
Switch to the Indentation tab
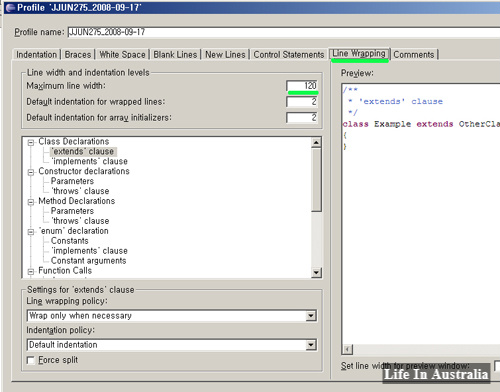pos(36,54)
